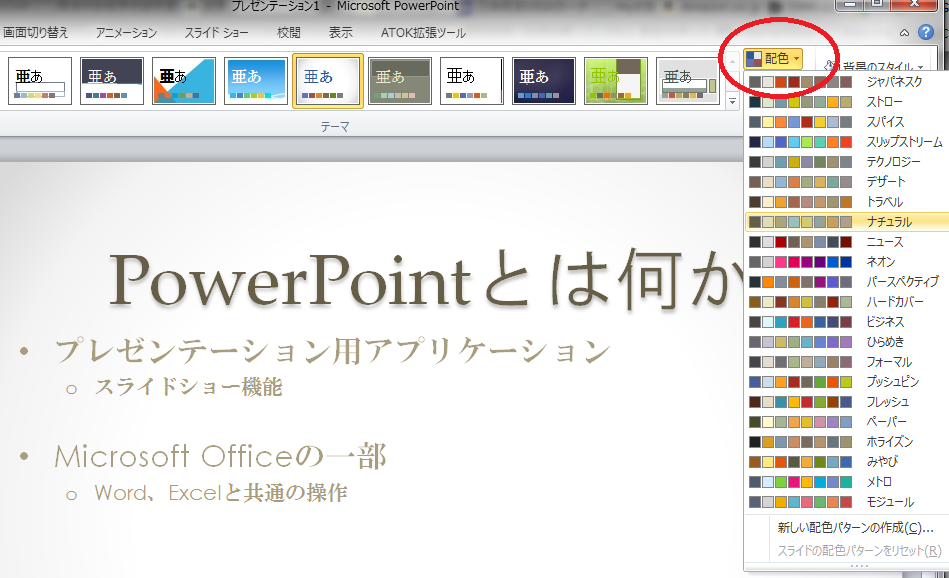Click sub-bullet スライドショー機能
This screenshot has width=949, height=578.
(188, 387)
